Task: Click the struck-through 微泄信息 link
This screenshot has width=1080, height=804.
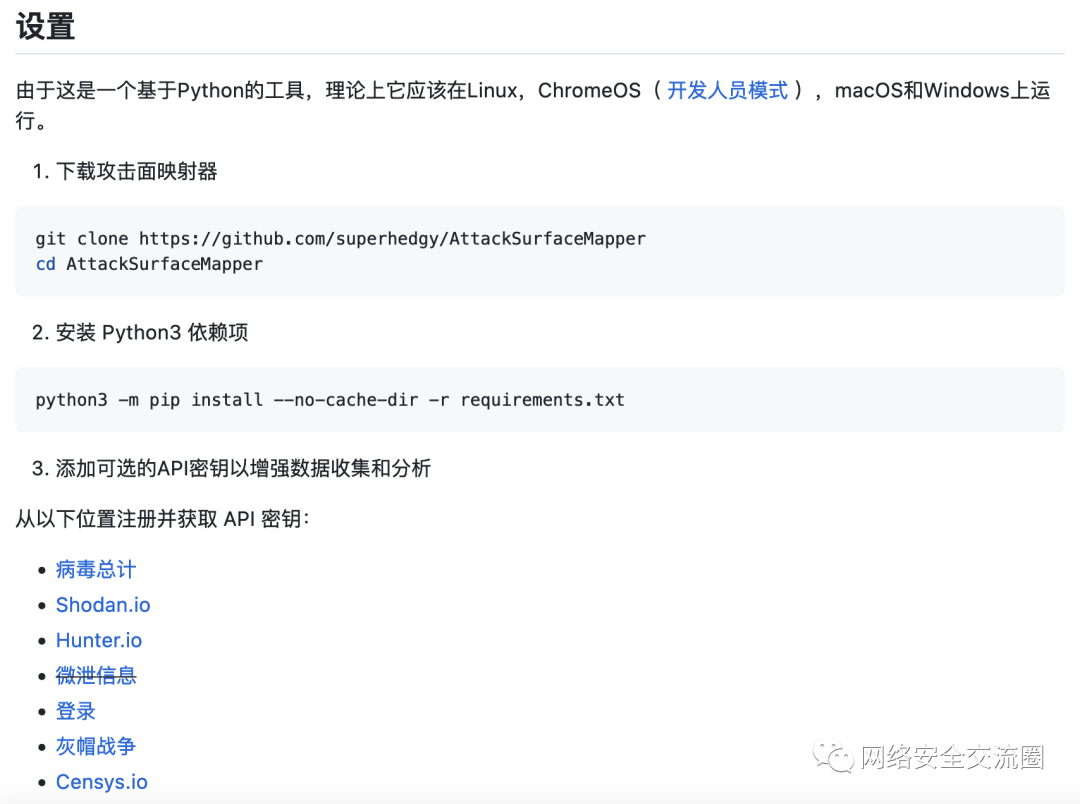Action: click(x=96, y=676)
